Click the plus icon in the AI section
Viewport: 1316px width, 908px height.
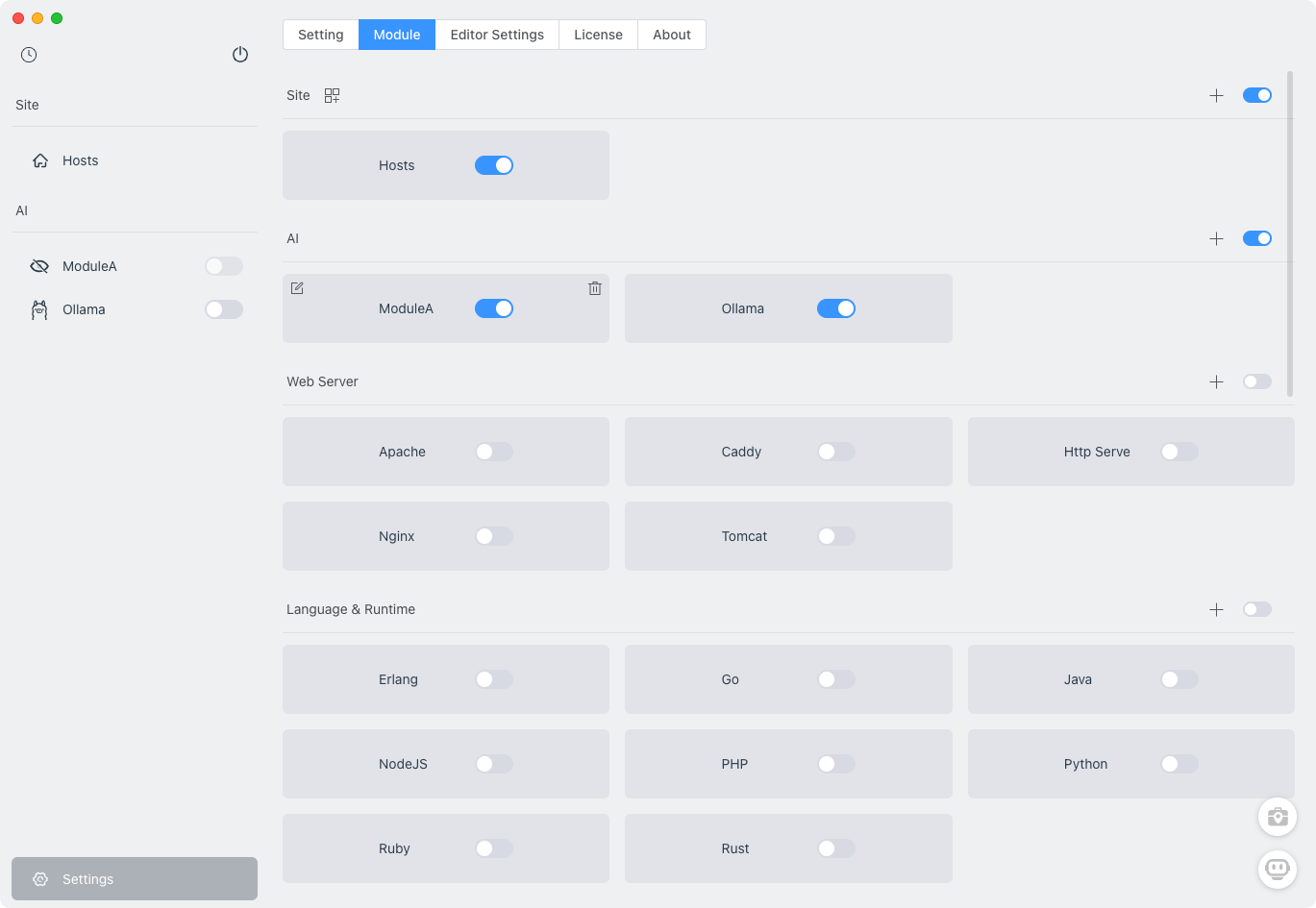1216,238
